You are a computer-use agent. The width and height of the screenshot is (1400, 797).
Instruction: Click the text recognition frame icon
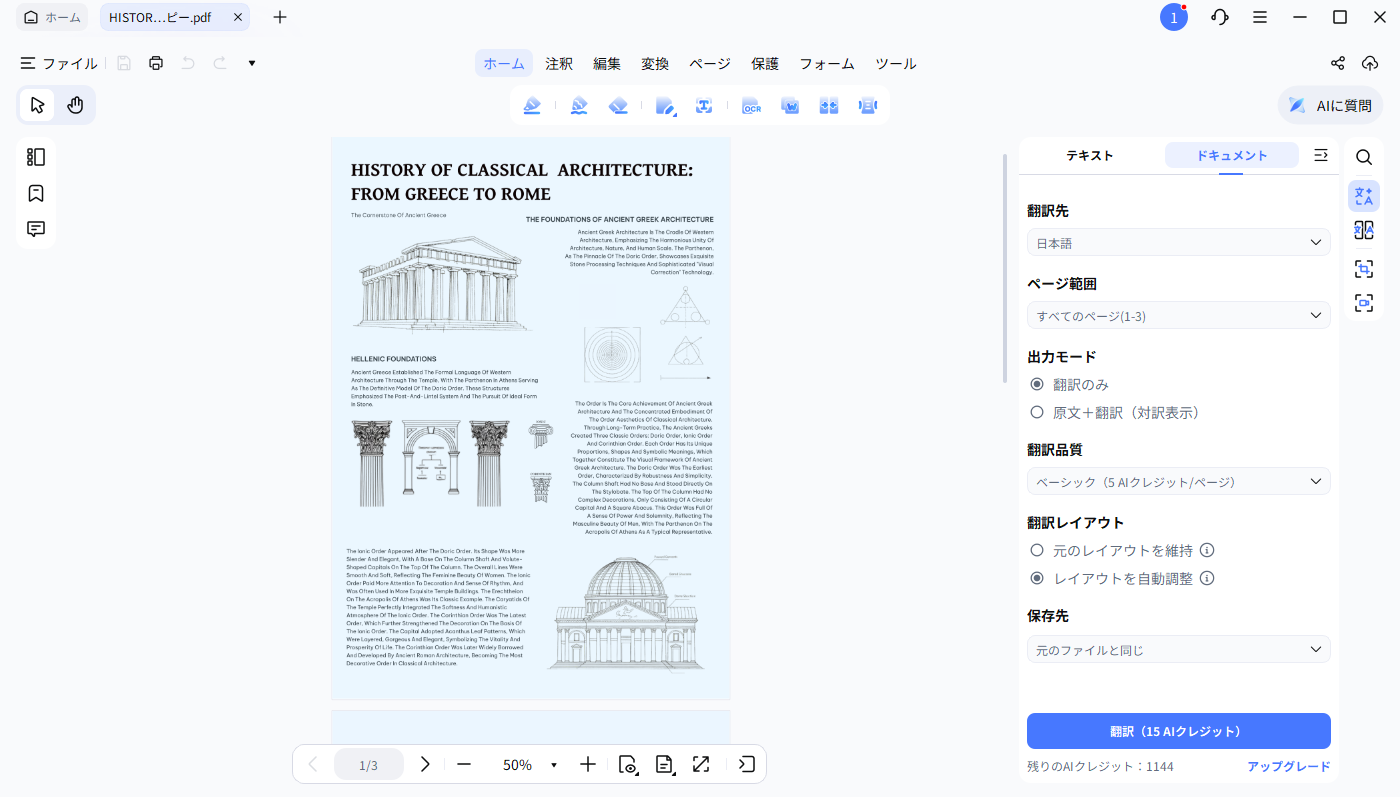click(704, 106)
